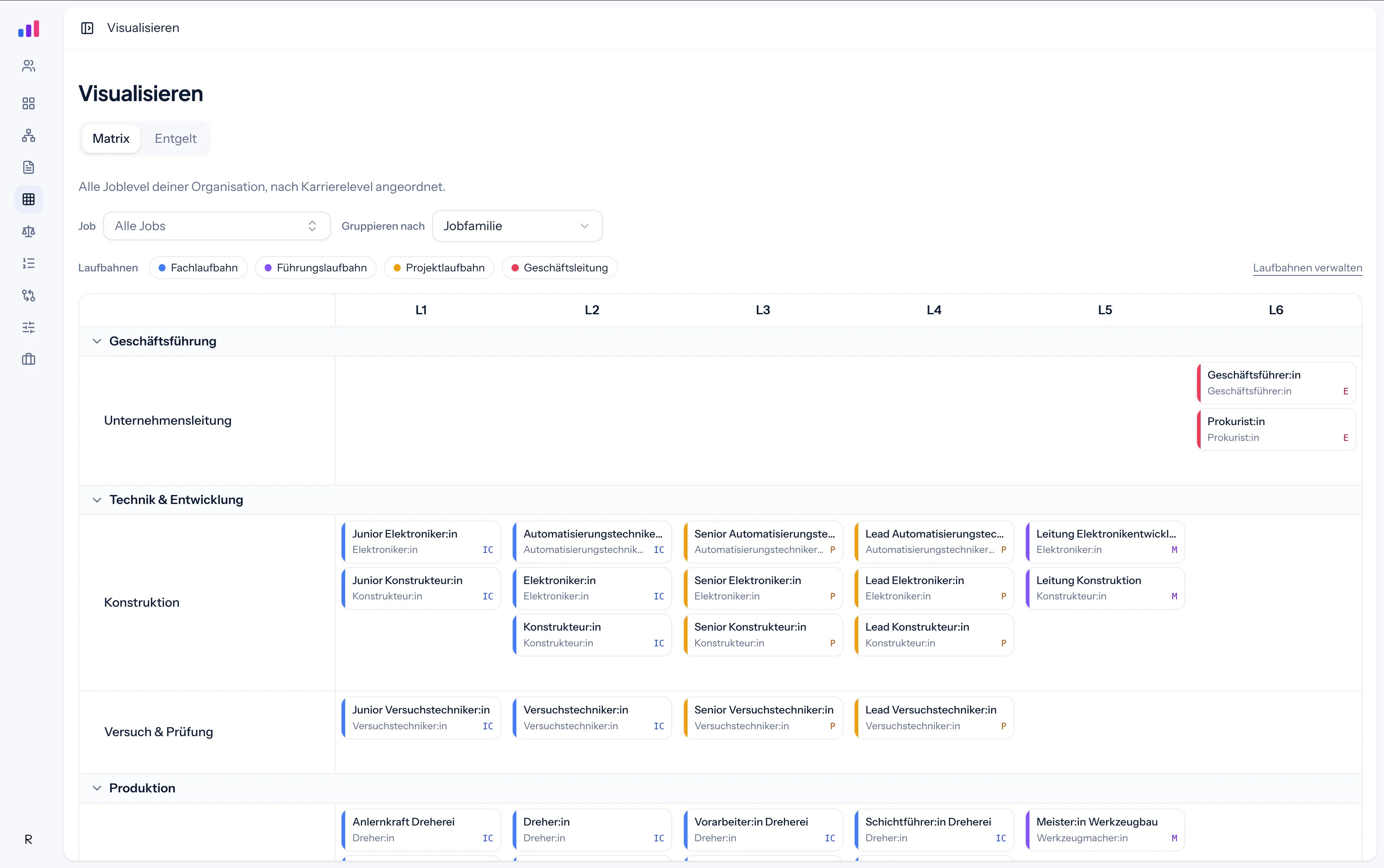Switch to the Matrix tab
This screenshot has height=868, width=1384.
[111, 138]
